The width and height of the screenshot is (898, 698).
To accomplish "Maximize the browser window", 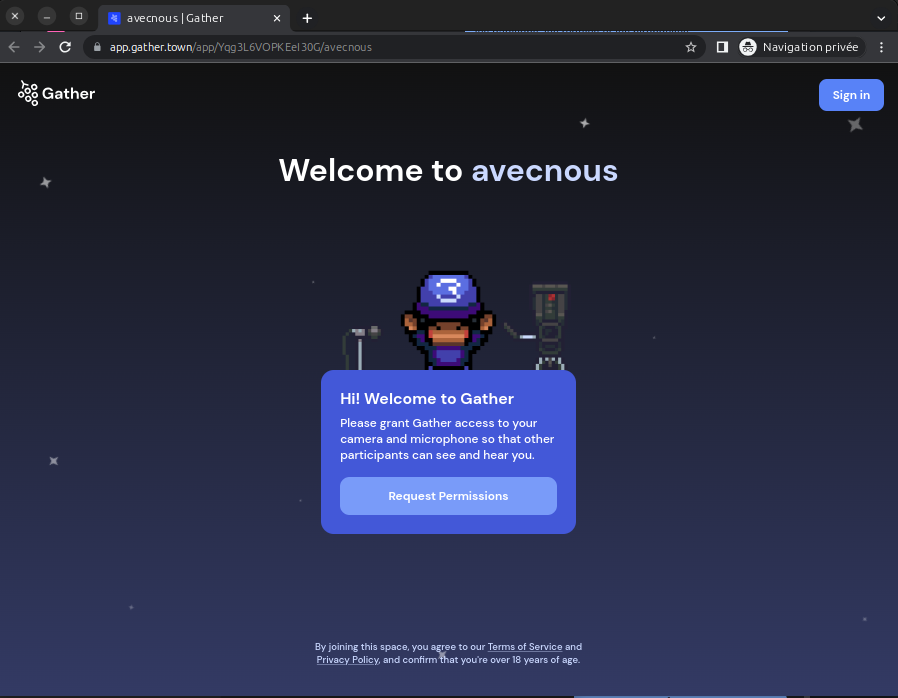I will point(79,16).
